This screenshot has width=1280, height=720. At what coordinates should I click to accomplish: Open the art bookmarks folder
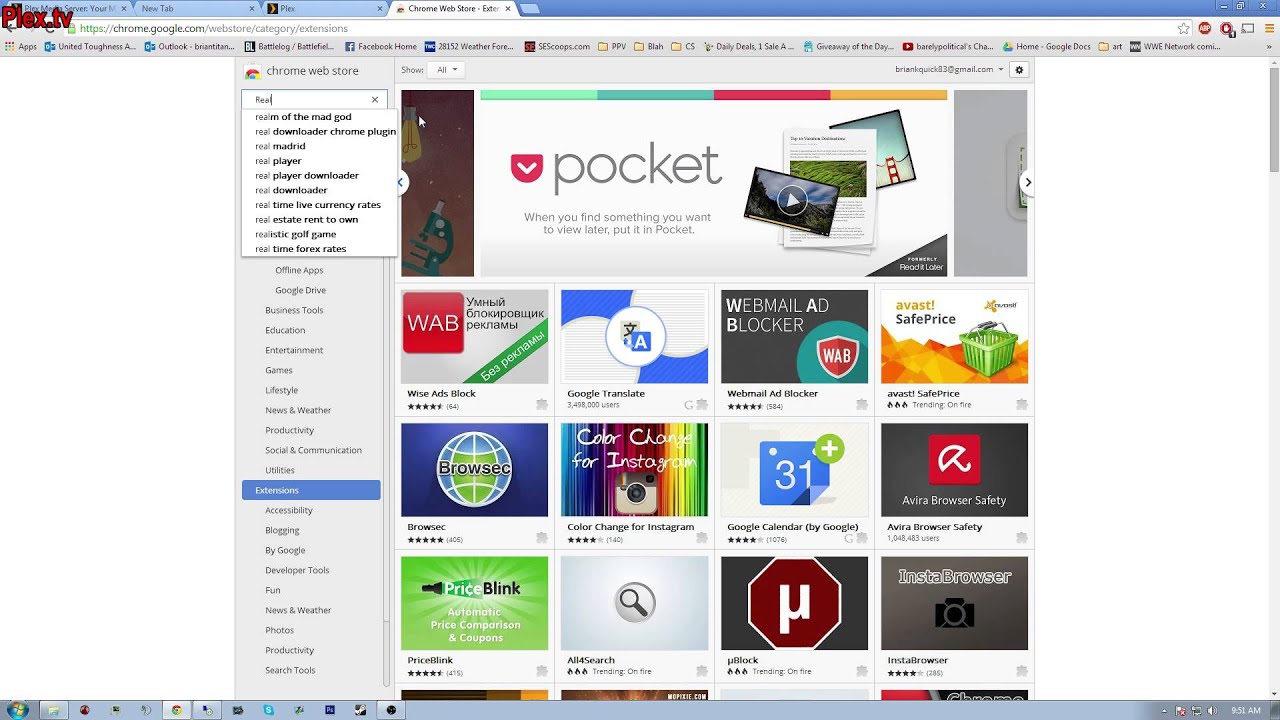click(1110, 46)
